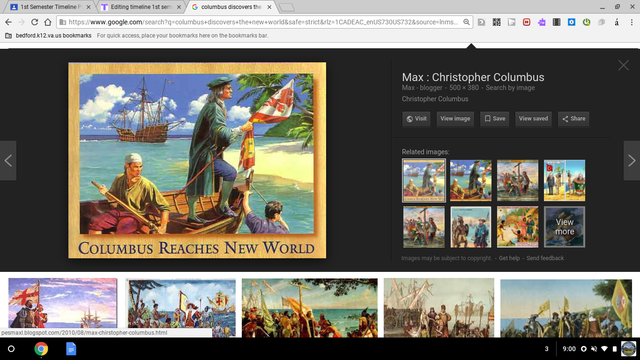640x360 pixels.
Task: Select second related image in top row
Action: point(471,180)
